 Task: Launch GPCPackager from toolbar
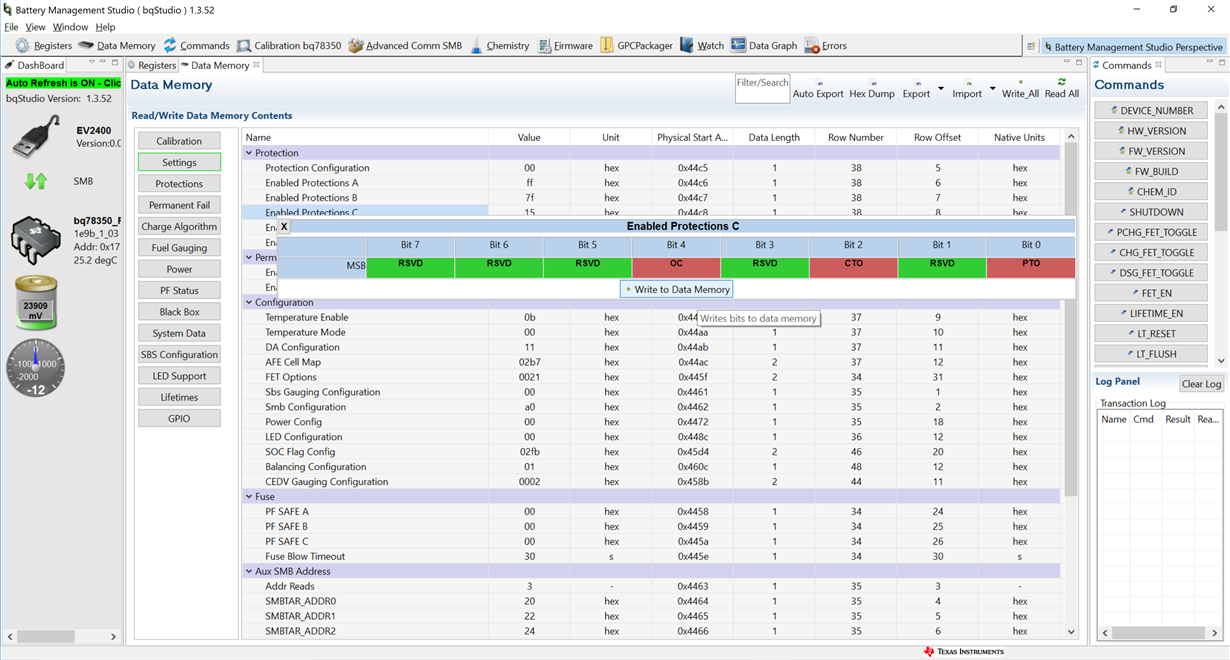point(637,46)
